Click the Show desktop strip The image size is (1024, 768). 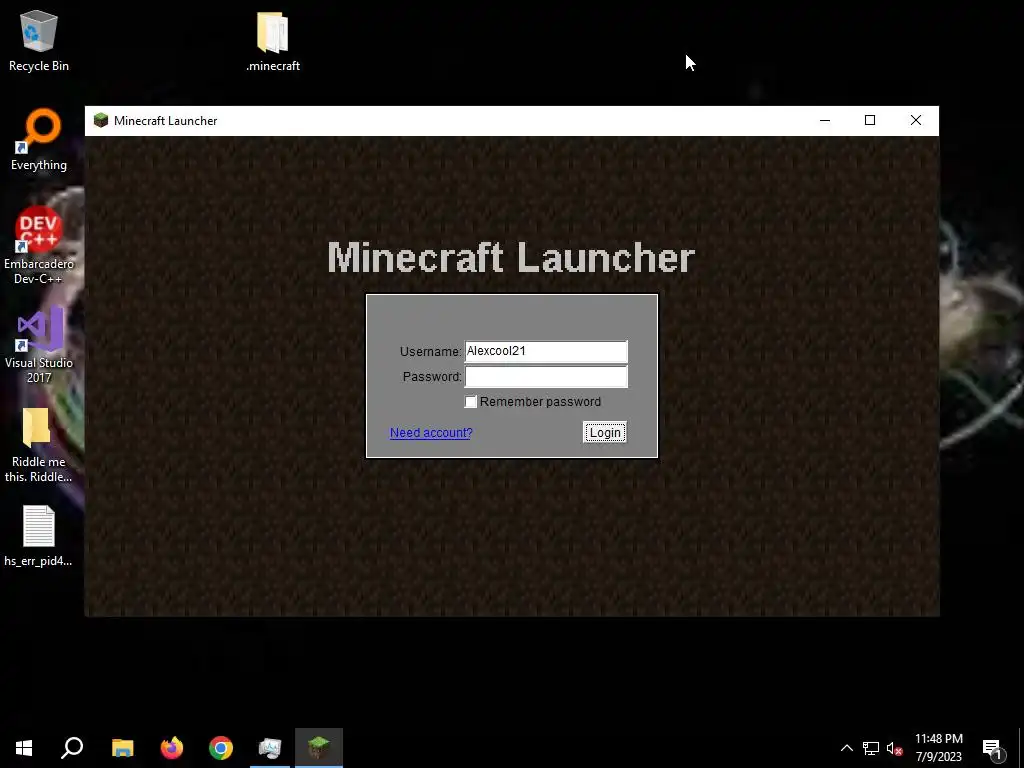point(1021,748)
